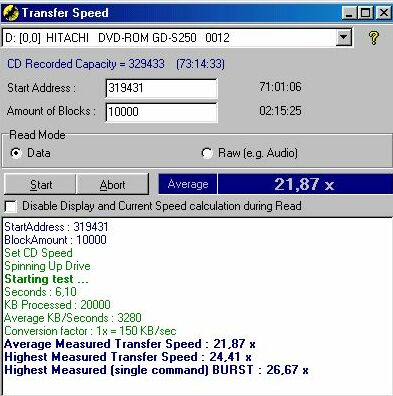Click the Start Address input field
Viewport: 393px width, 396px height.
161,88
